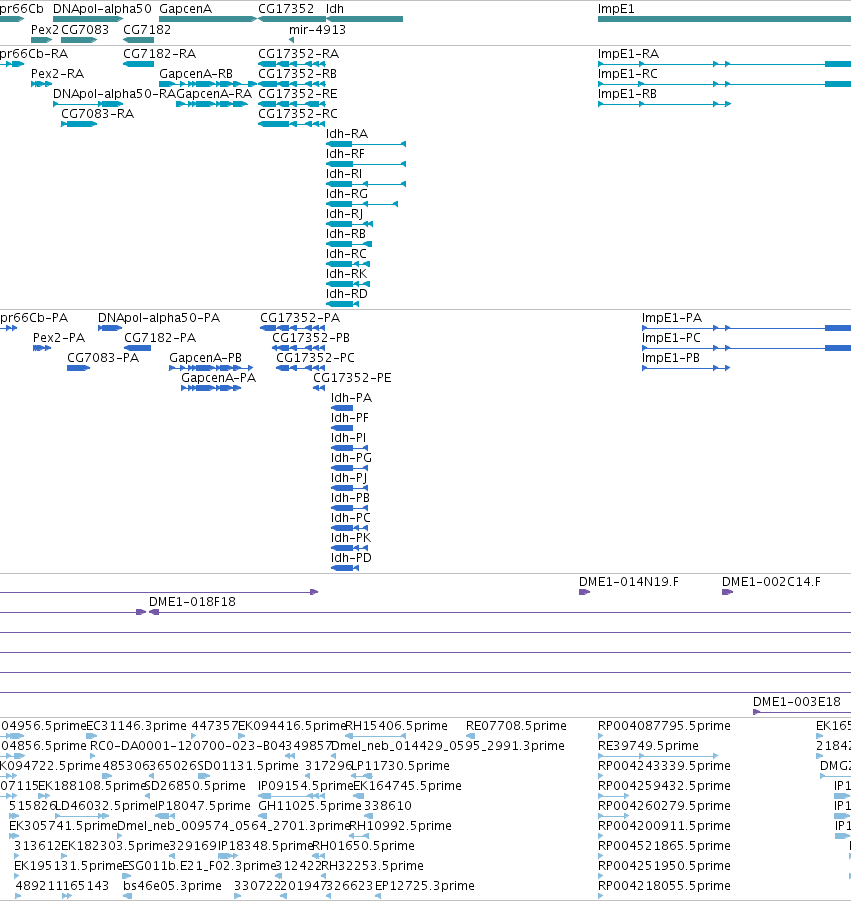Open protein ImpE1-PB label

671,358
